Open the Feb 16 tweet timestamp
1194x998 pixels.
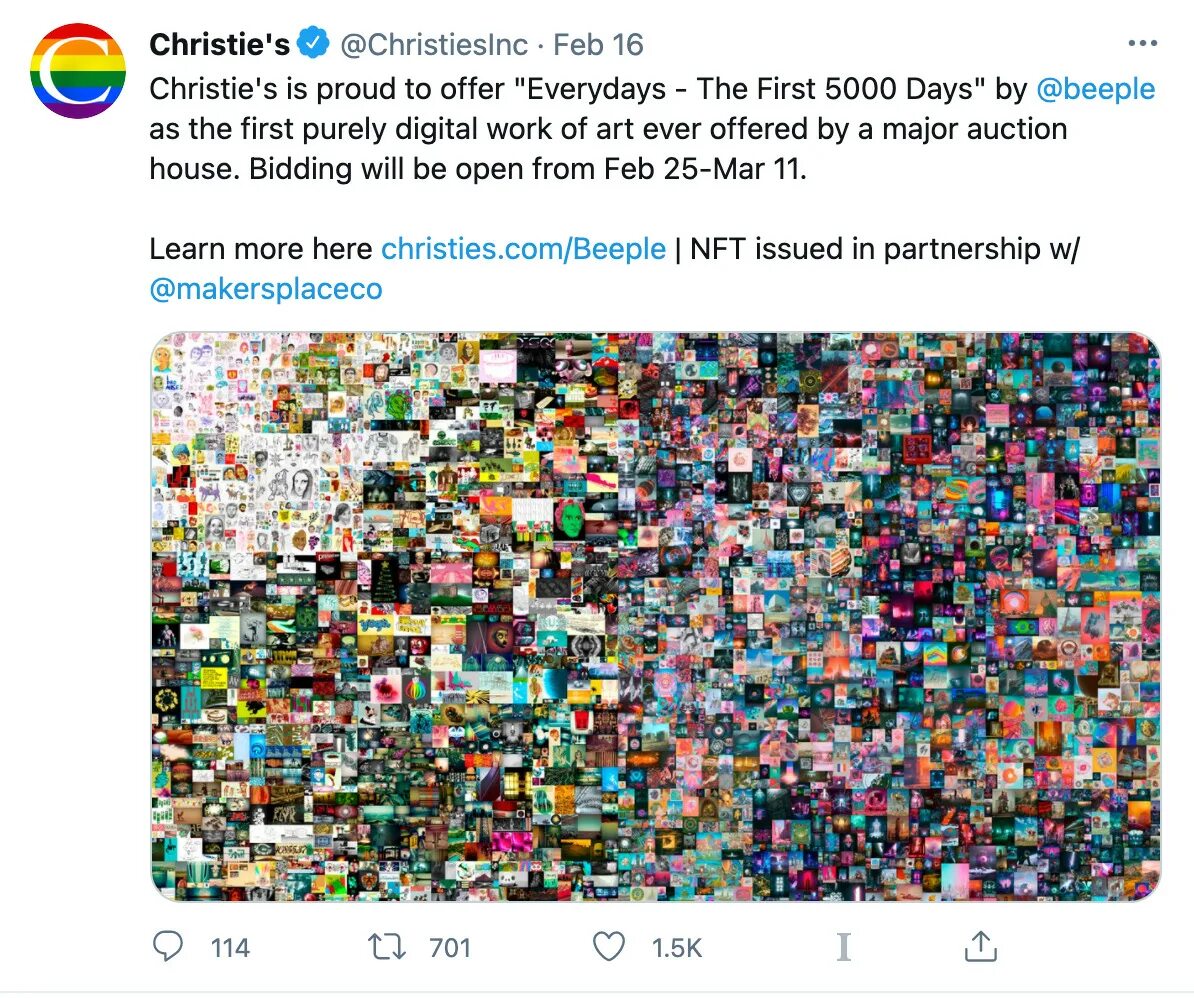click(x=598, y=45)
